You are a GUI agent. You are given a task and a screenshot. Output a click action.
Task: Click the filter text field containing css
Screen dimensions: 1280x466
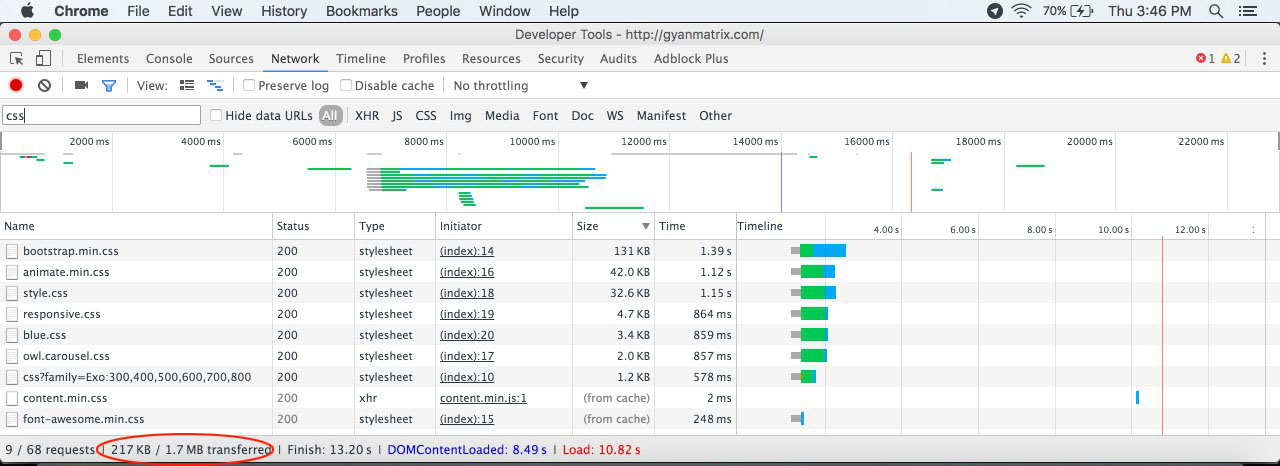tap(101, 115)
